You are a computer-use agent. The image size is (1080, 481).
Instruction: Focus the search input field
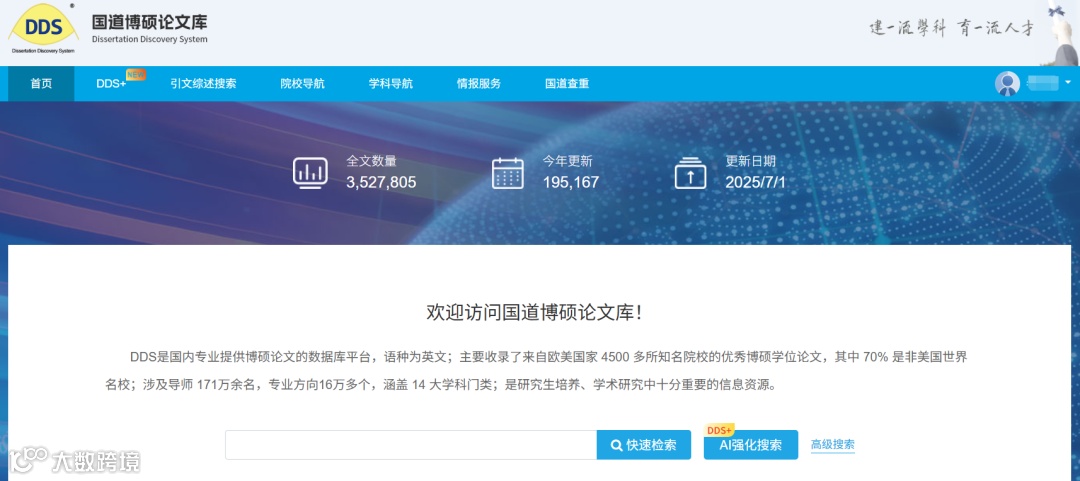tap(411, 445)
